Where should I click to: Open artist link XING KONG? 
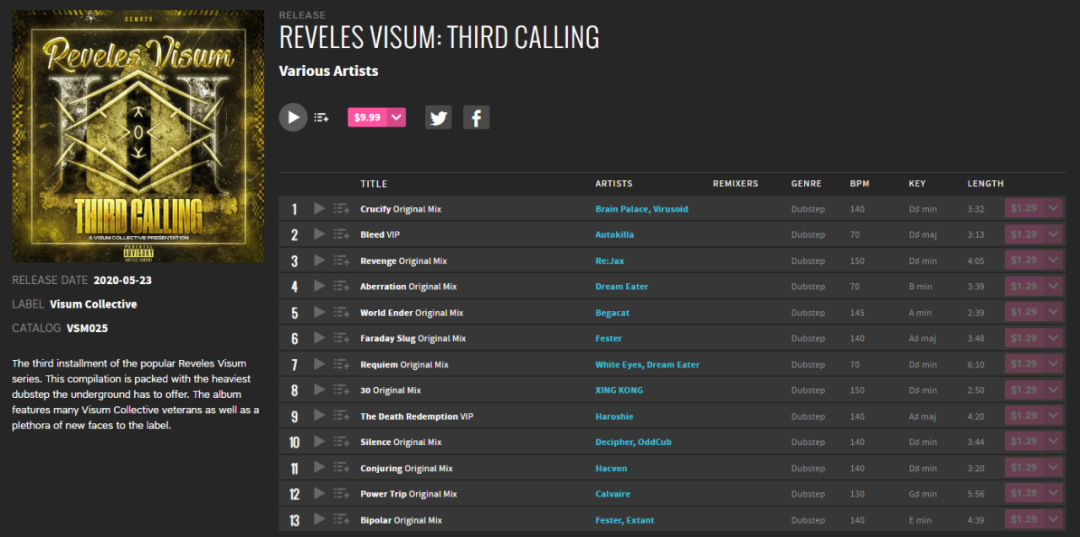pos(619,390)
